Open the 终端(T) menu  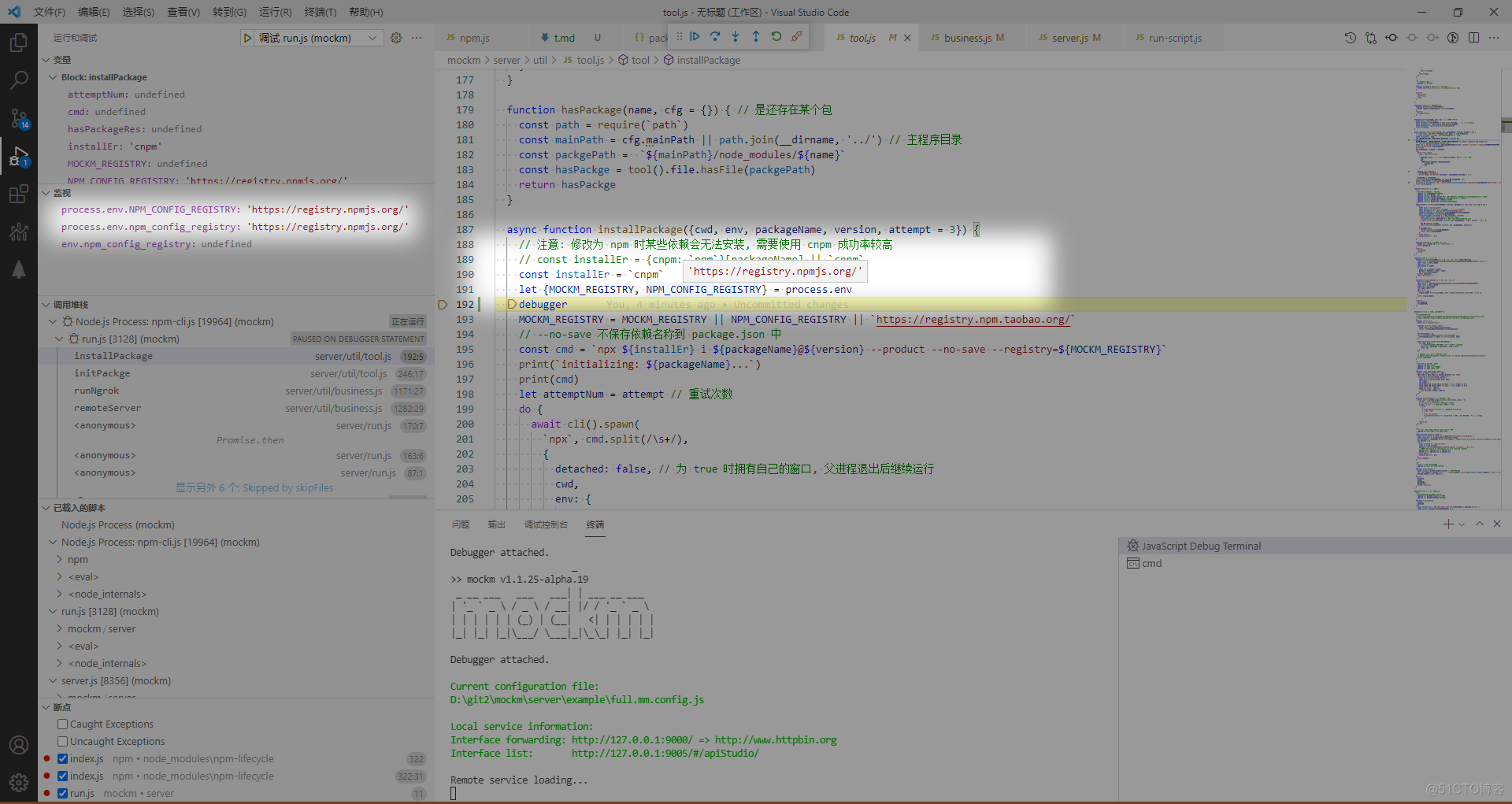tap(321, 13)
